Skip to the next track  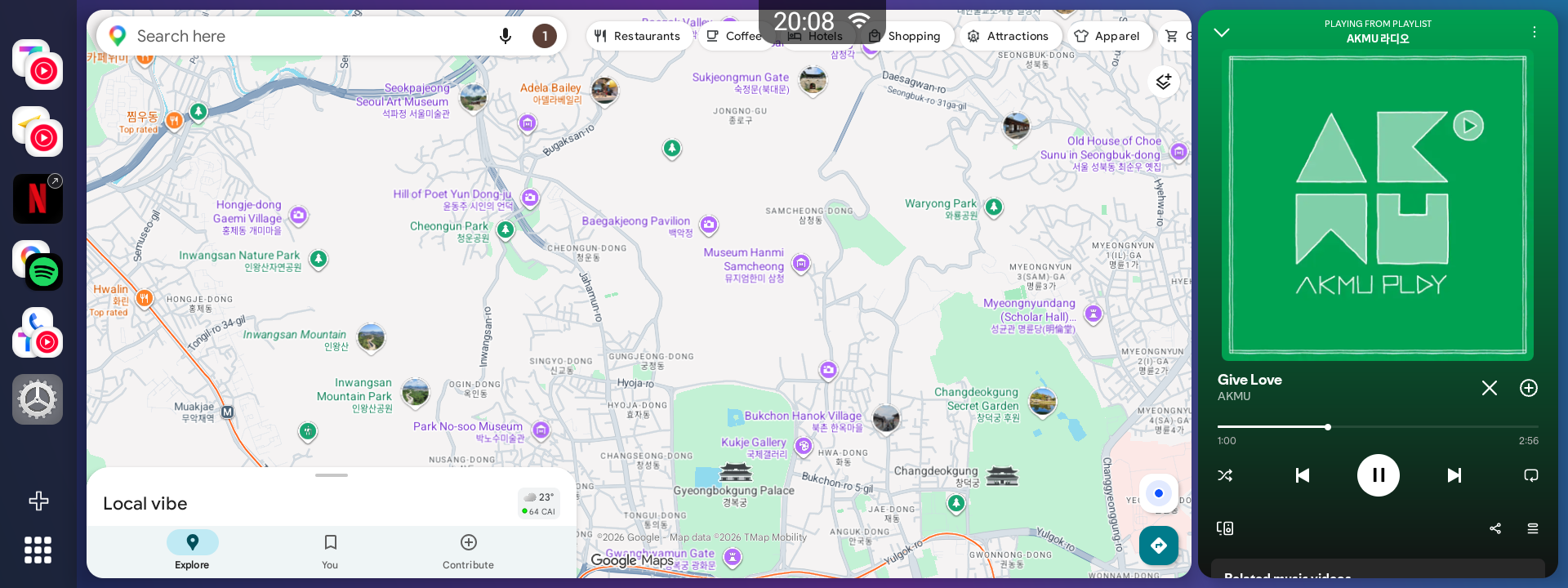(x=1454, y=475)
